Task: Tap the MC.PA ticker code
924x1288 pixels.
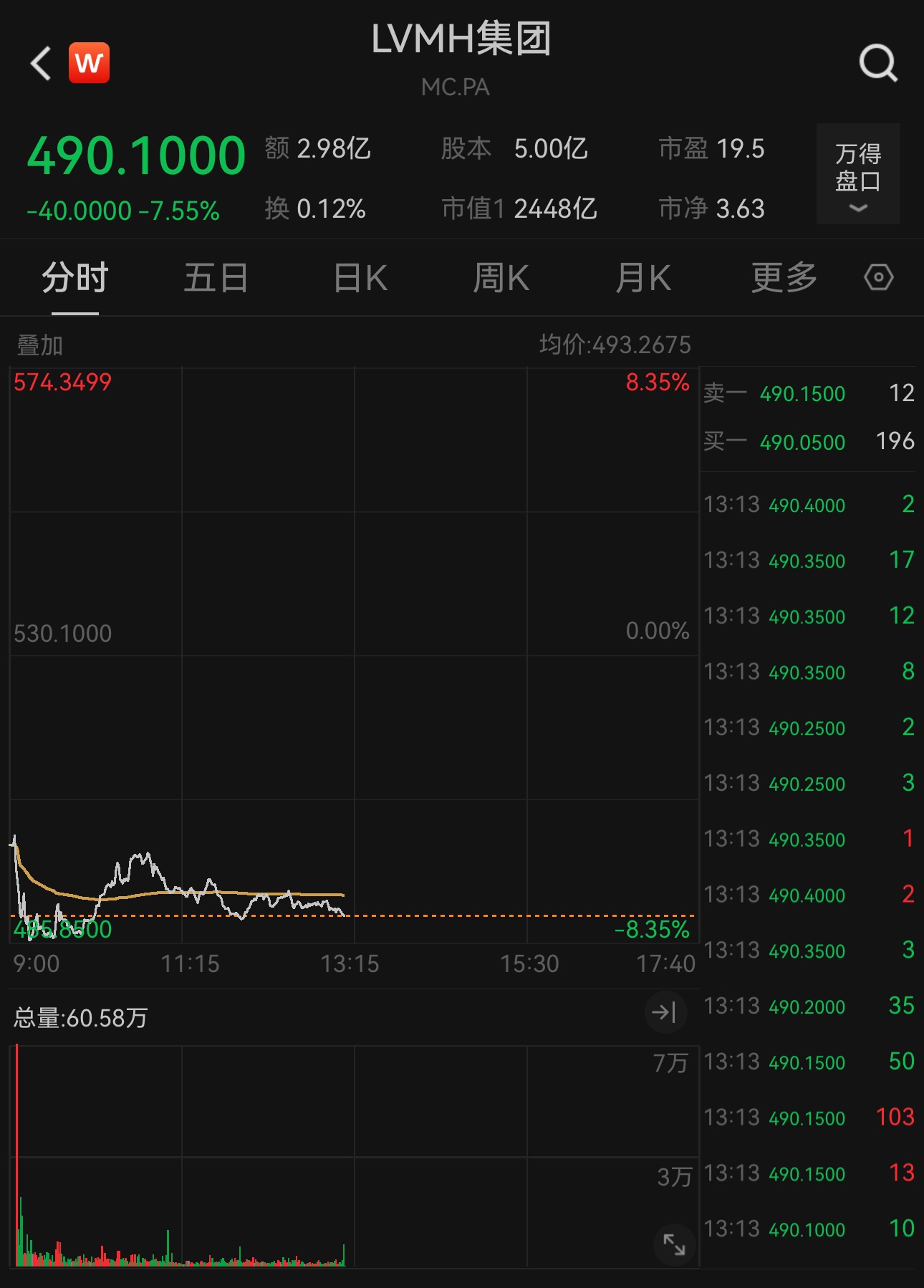Action: pyautogui.click(x=456, y=87)
